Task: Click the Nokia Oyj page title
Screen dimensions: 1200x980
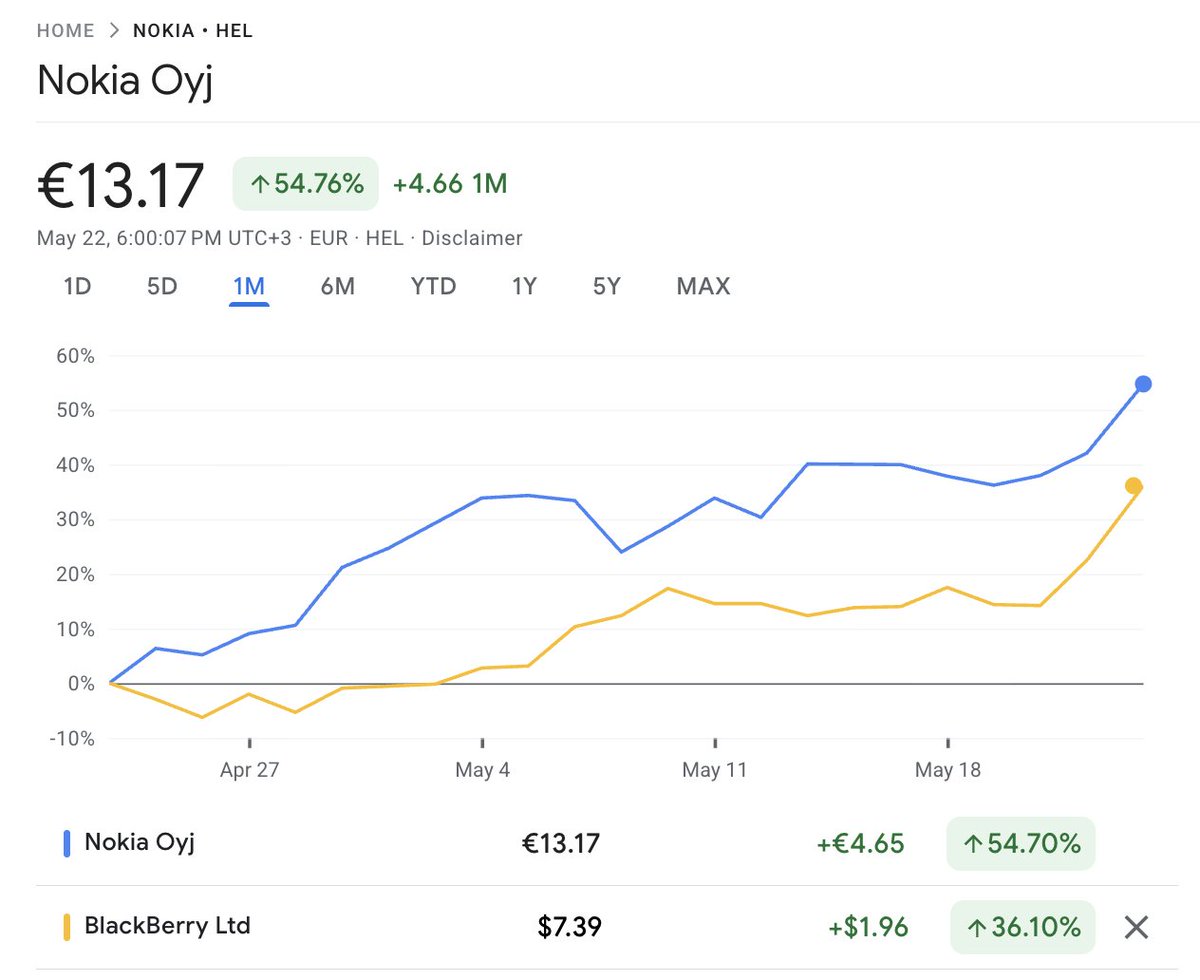Action: click(x=125, y=81)
